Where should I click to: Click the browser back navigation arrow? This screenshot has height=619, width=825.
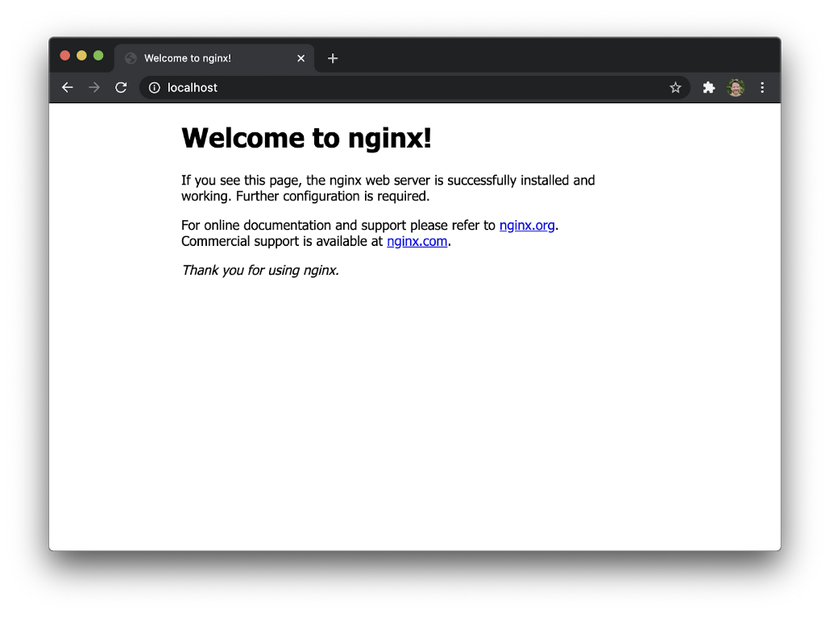(66, 87)
